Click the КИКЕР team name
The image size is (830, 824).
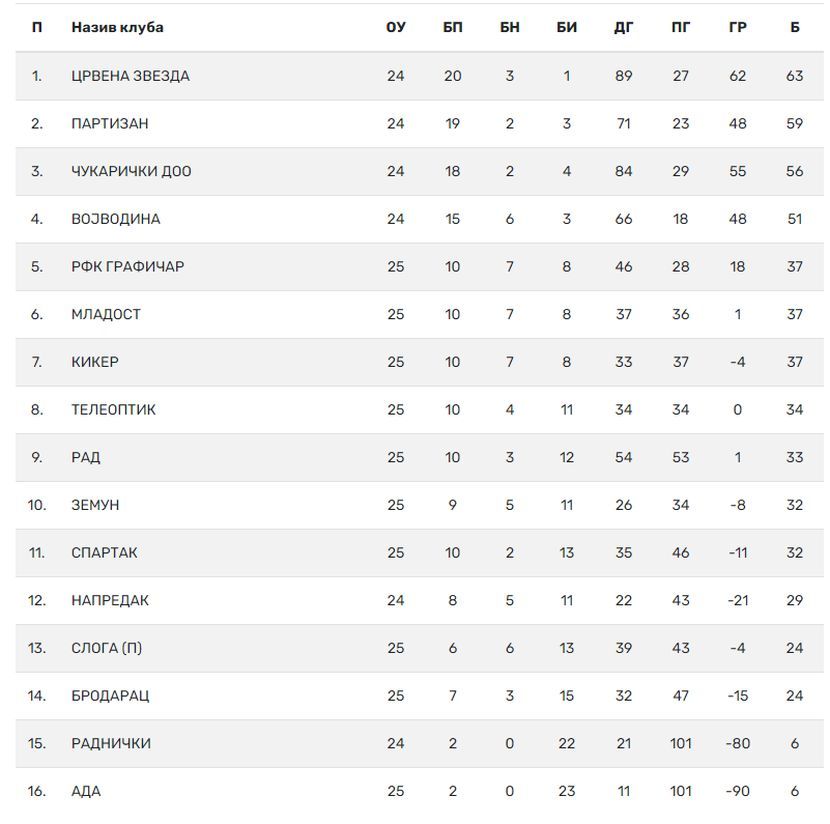(x=95, y=362)
